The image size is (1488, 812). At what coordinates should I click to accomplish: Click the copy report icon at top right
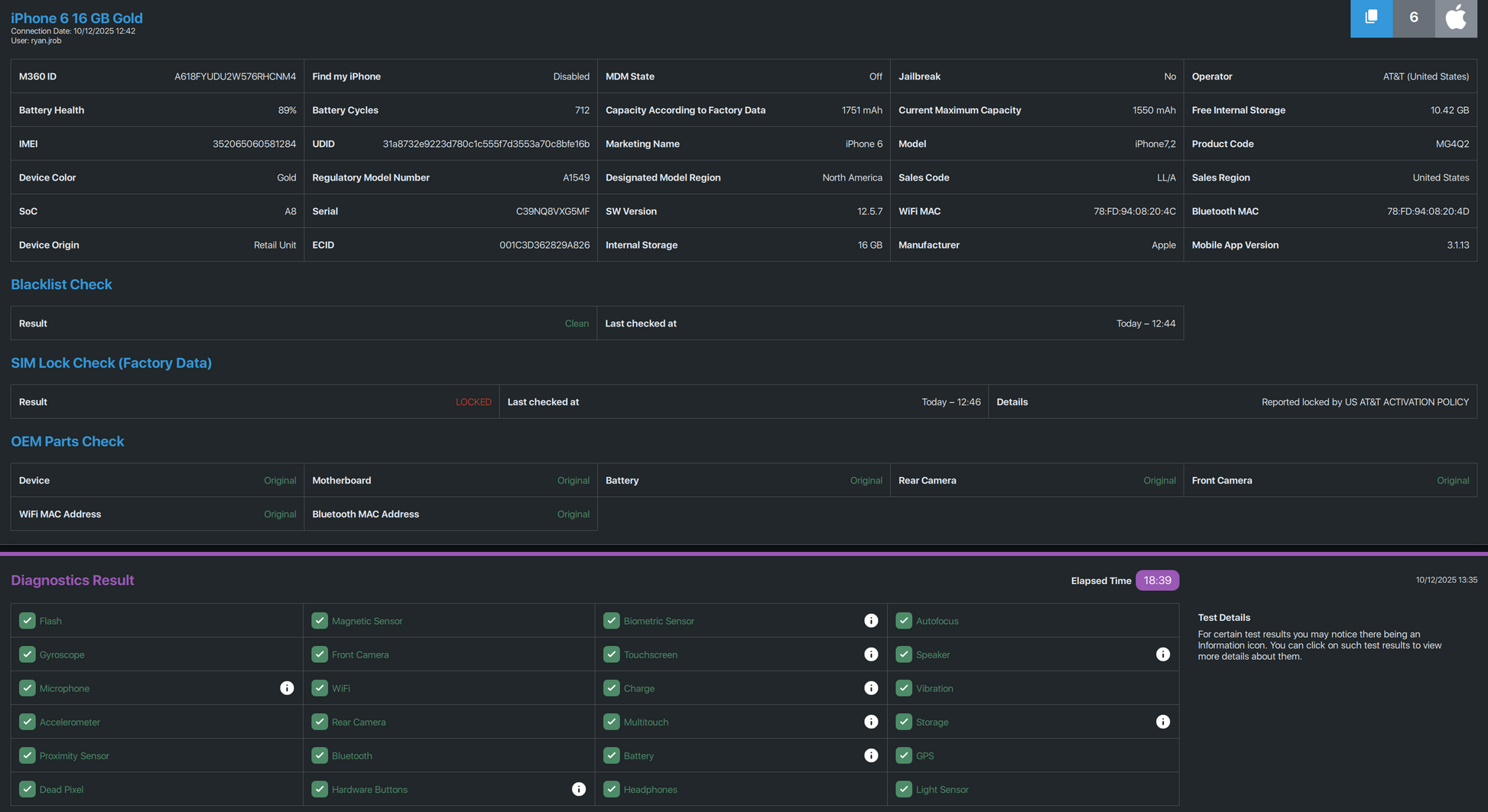pyautogui.click(x=1371, y=18)
